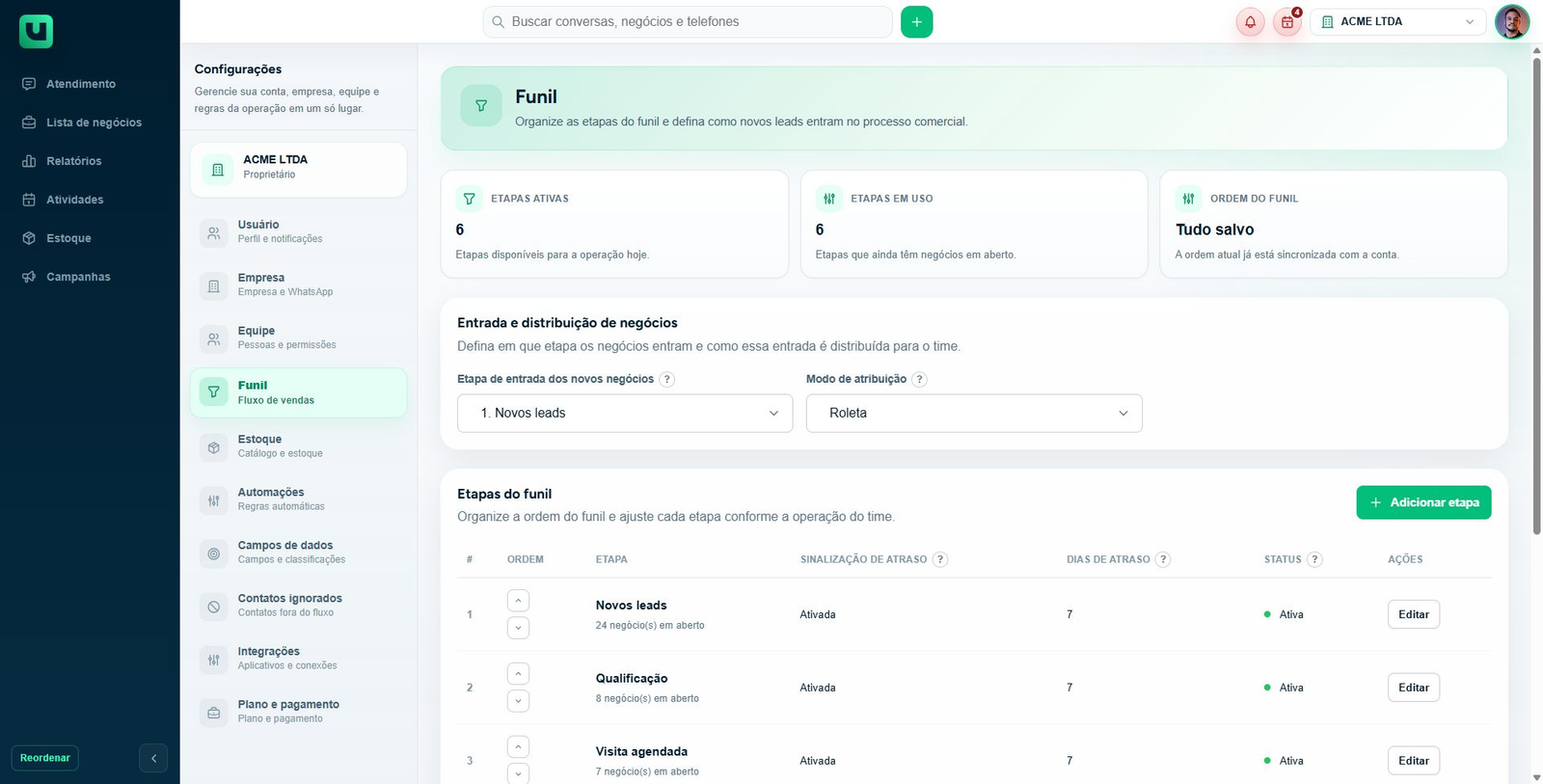
Task: Move Visita agendada stage up
Action: 518,747
